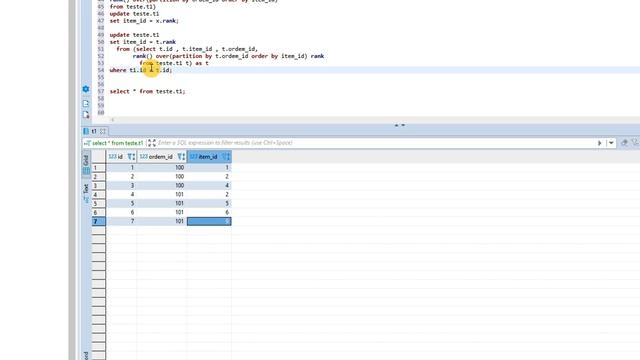Click ordem_id cell 100 in row 1
Viewport: 640px width, 360px height.
pyautogui.click(x=162, y=168)
